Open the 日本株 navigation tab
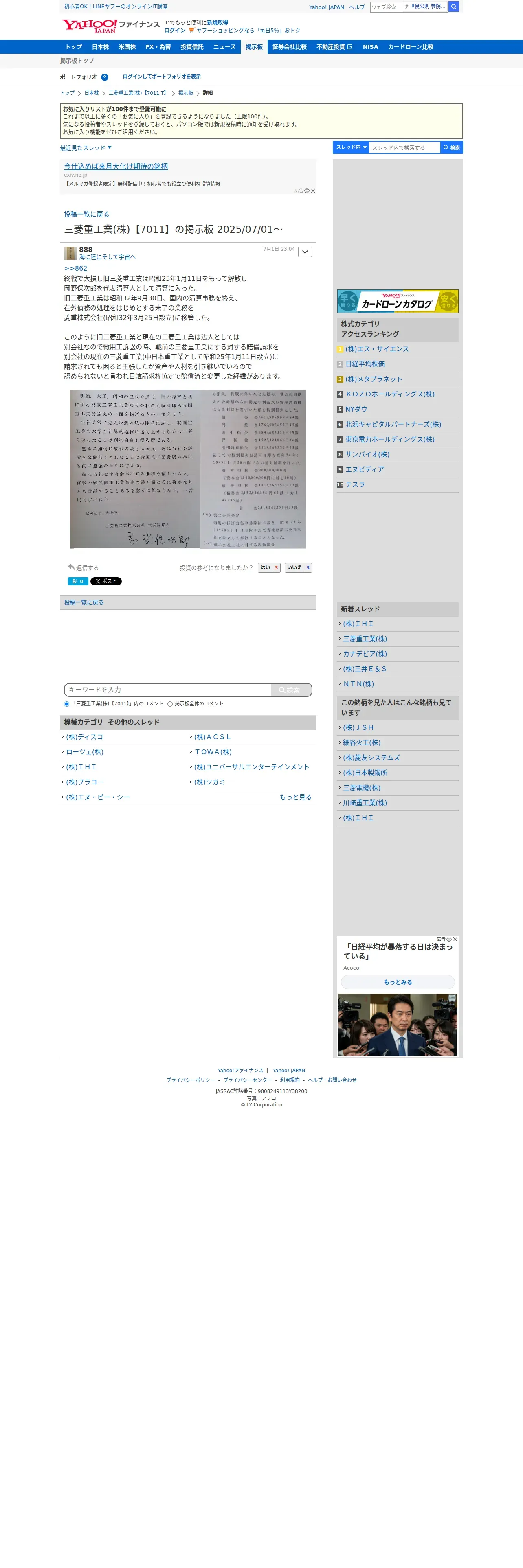 101,47
